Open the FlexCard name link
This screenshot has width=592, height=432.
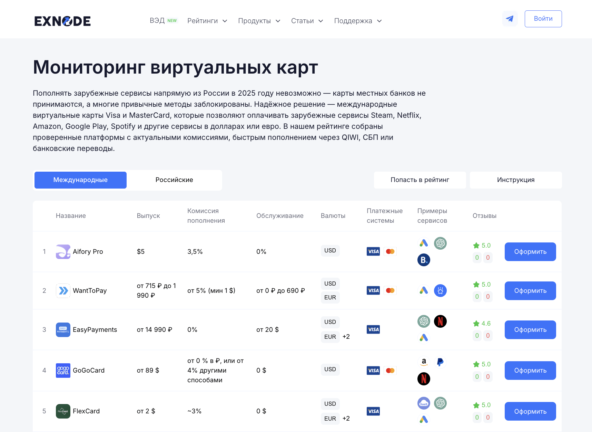coord(86,411)
